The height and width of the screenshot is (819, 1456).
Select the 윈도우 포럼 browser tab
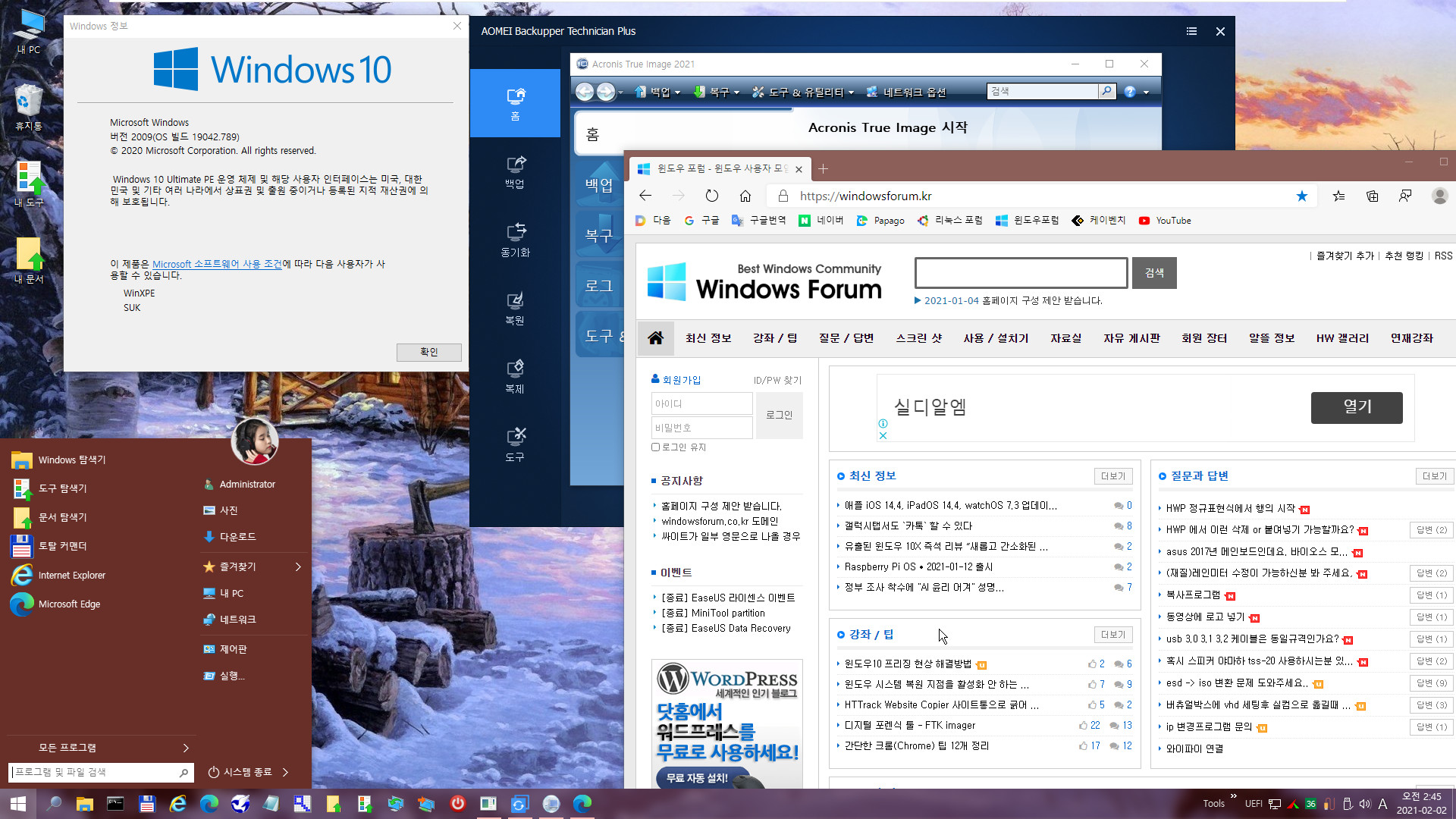720,168
